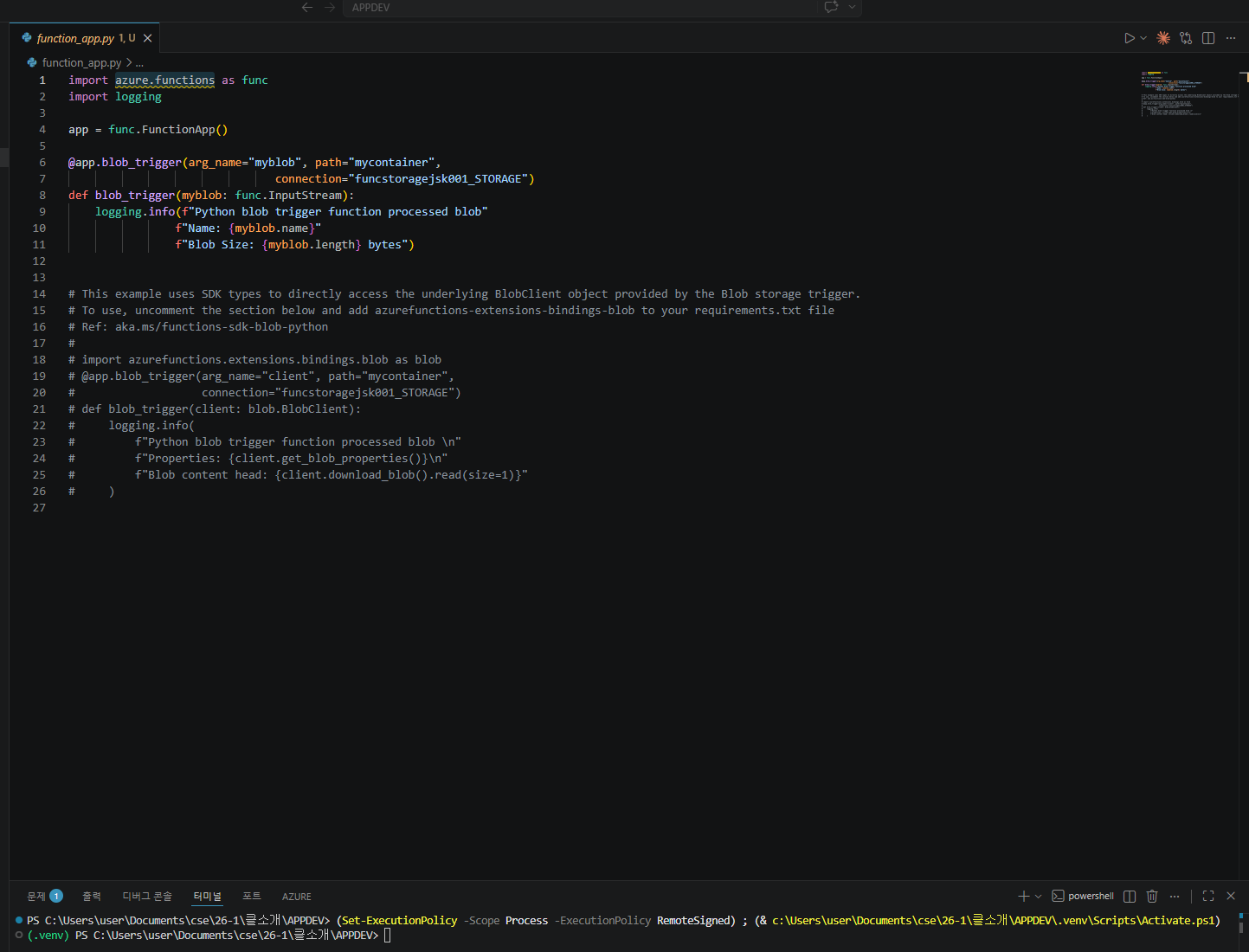Open the run options dropdown arrow
Screen dimensions: 1249x952
1143,38
